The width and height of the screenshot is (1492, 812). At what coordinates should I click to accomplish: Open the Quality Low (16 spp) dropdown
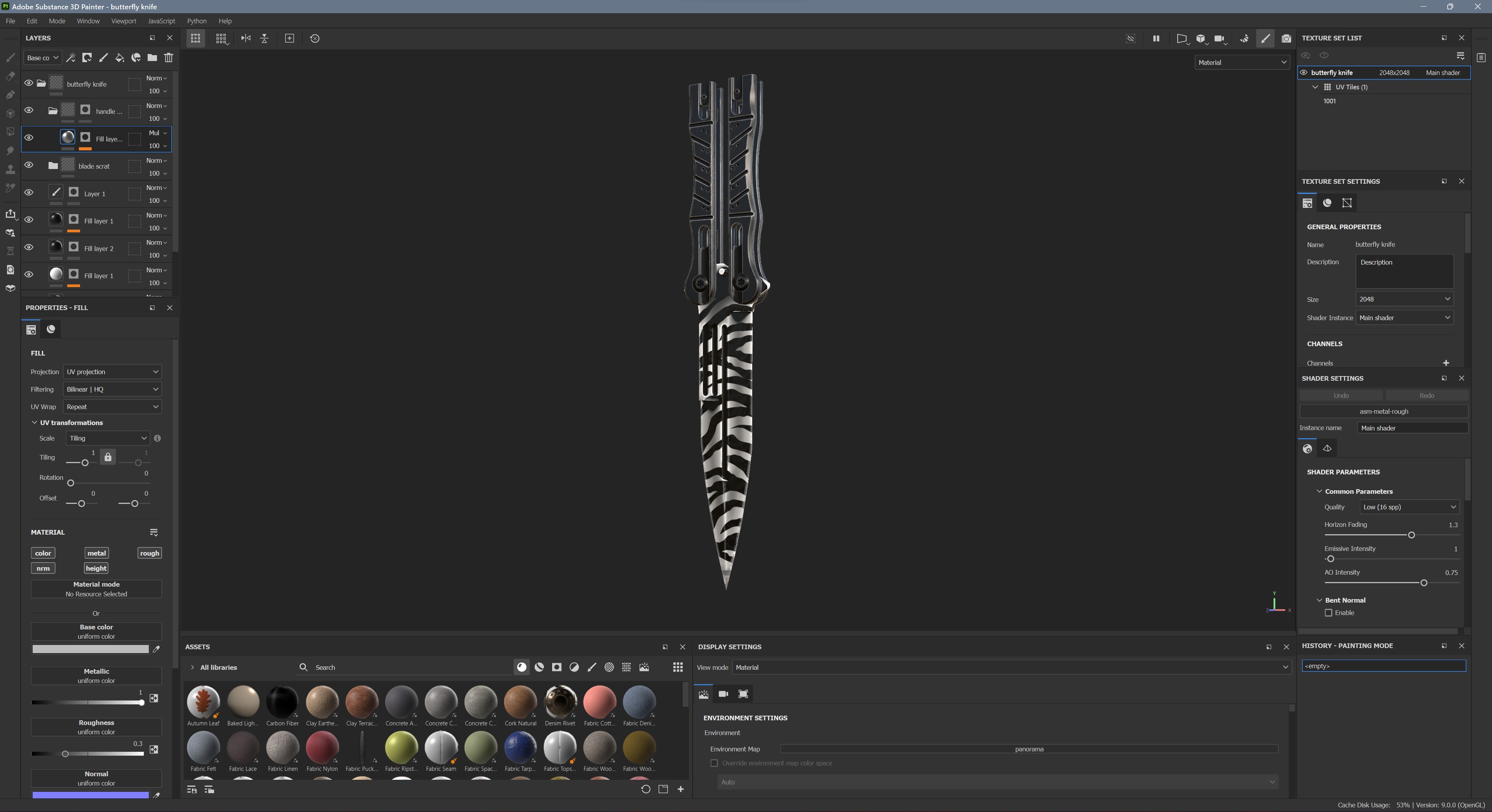tap(1409, 507)
